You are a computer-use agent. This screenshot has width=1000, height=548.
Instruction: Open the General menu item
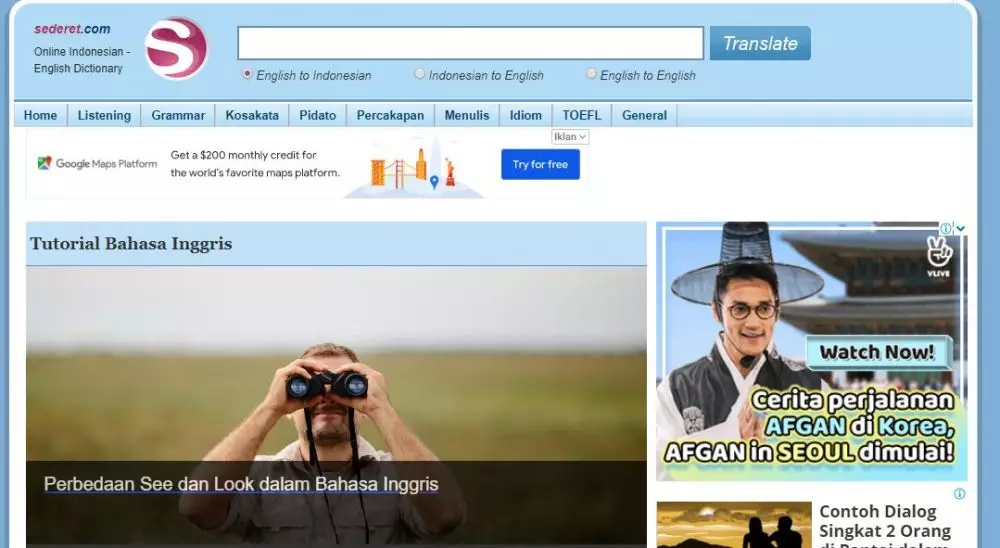[x=644, y=115]
